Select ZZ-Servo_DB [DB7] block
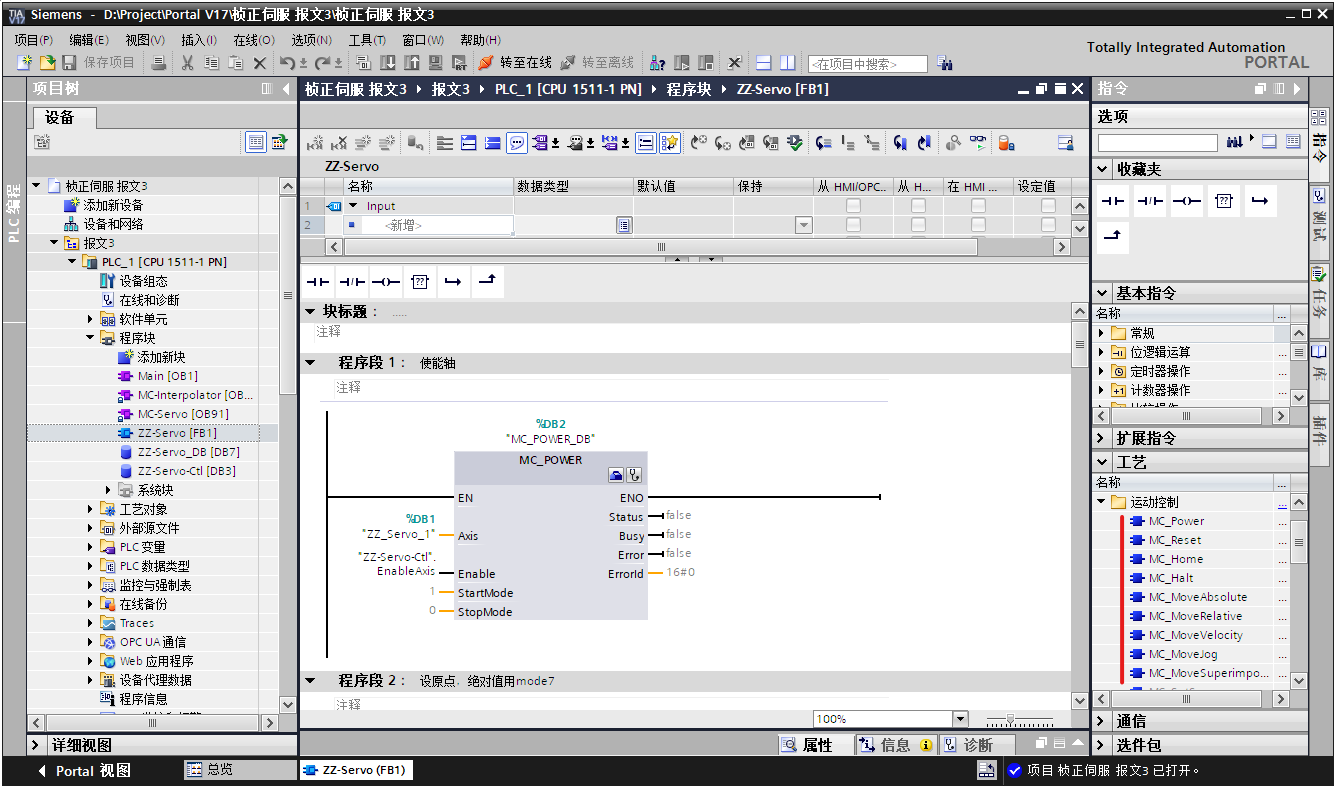Image resolution: width=1336 pixels, height=788 pixels. point(179,452)
